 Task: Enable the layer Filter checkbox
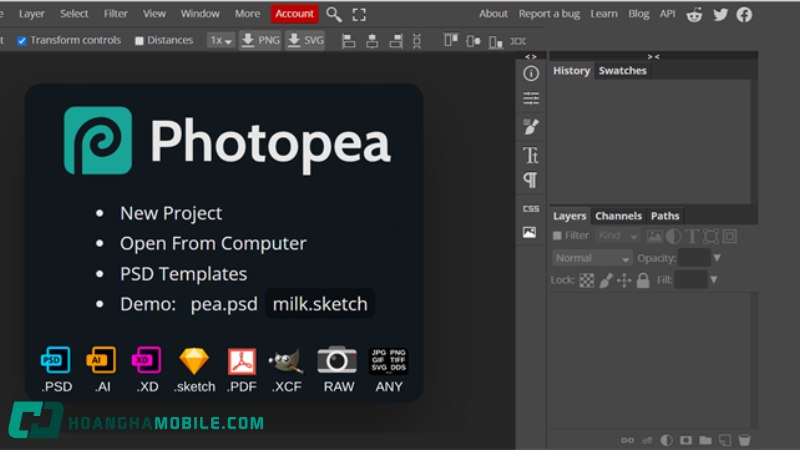[x=557, y=236]
